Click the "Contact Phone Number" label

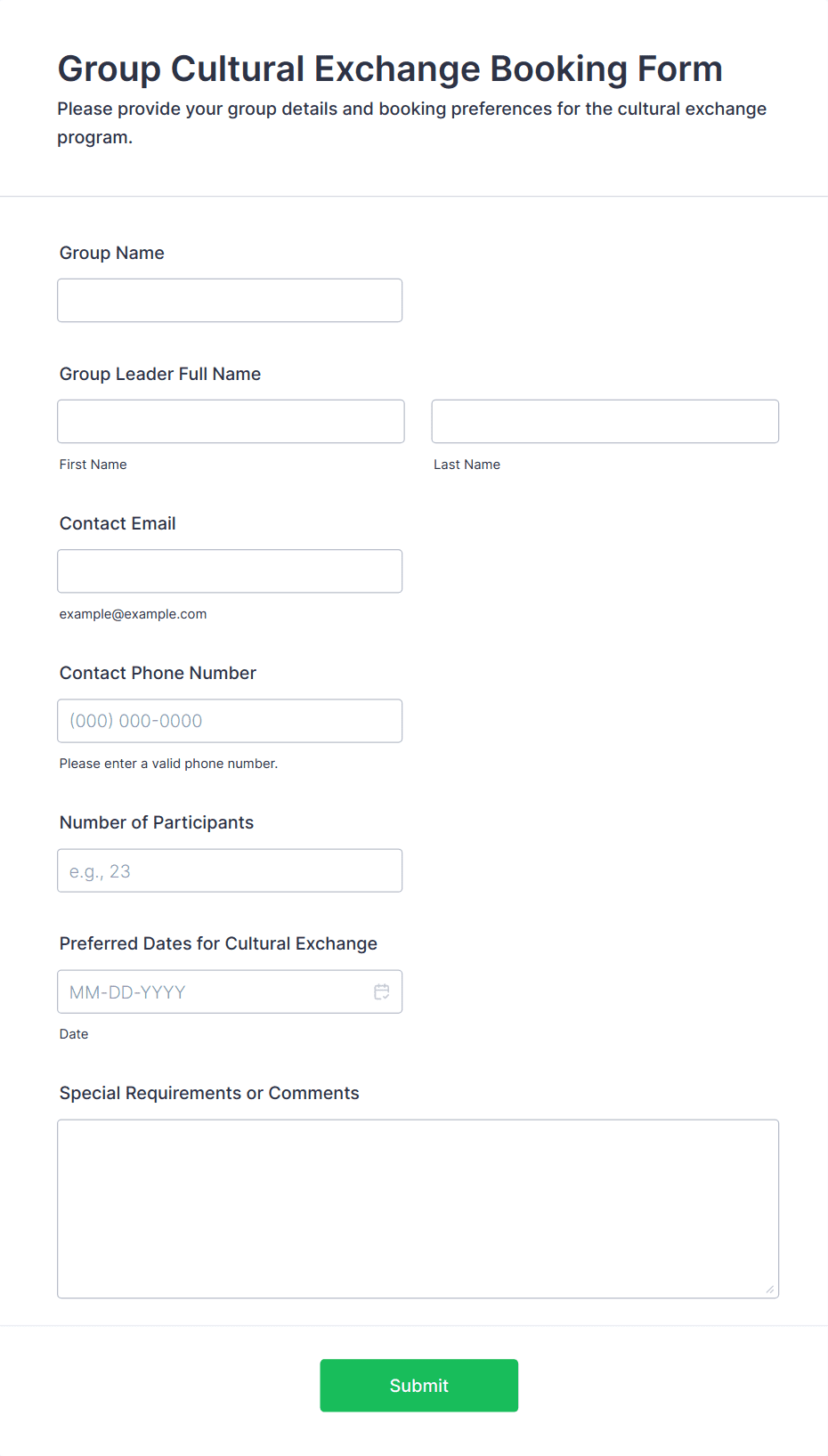pos(158,673)
